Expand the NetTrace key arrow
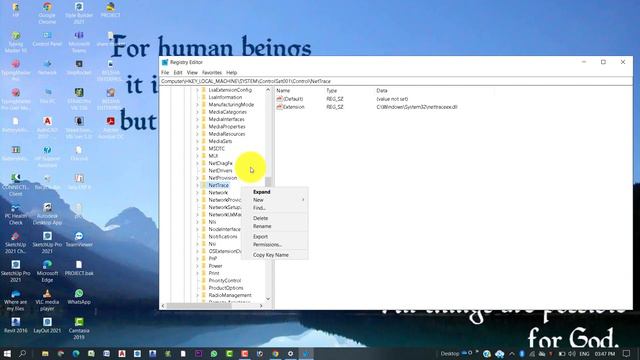 (x=198, y=185)
